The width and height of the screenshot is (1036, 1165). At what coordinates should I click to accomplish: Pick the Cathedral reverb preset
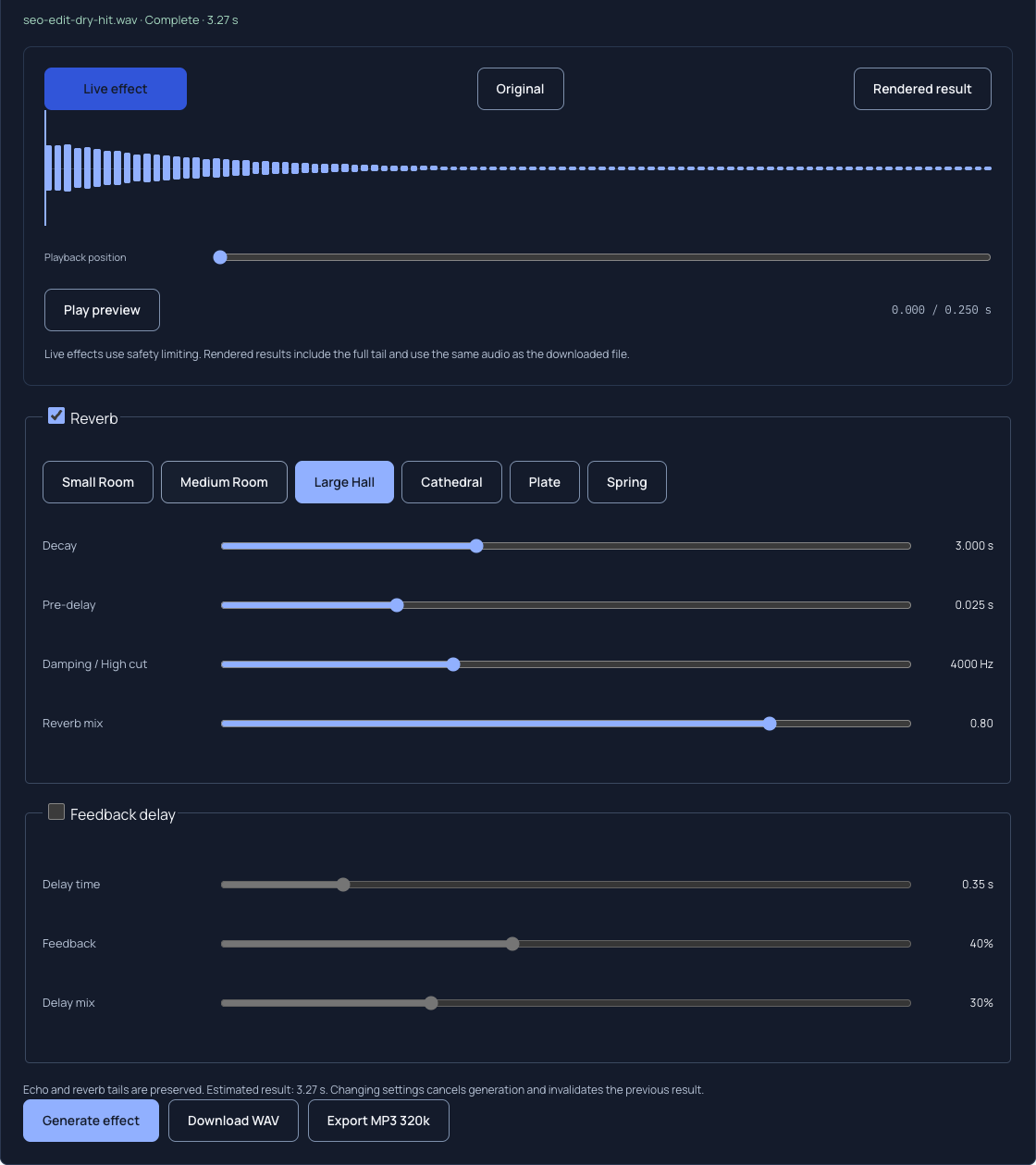[x=451, y=482]
